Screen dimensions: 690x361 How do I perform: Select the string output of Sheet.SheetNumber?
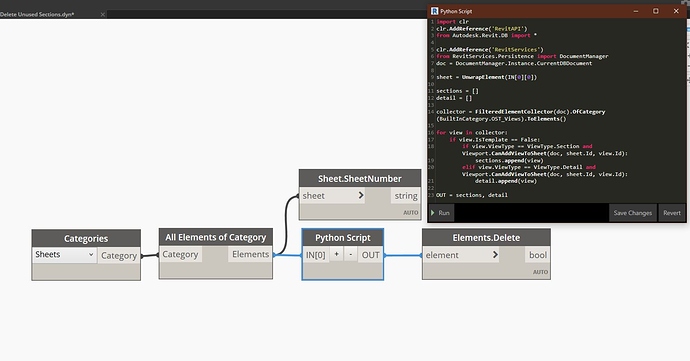point(405,195)
